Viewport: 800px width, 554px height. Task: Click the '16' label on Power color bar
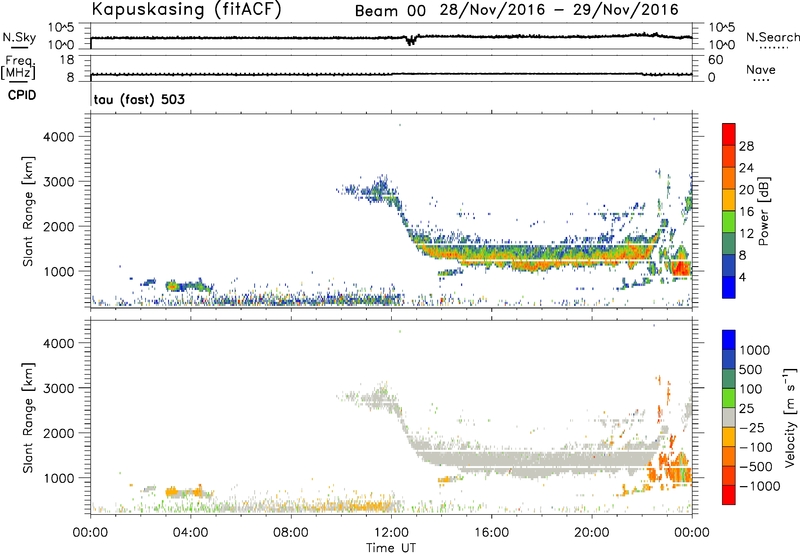746,212
